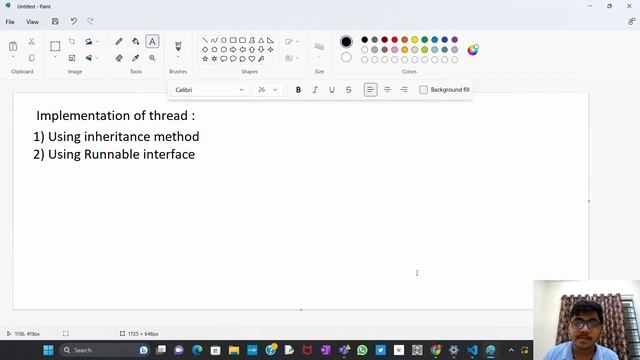The image size is (640, 360).
Task: Open the Brushes tool
Action: (x=178, y=45)
